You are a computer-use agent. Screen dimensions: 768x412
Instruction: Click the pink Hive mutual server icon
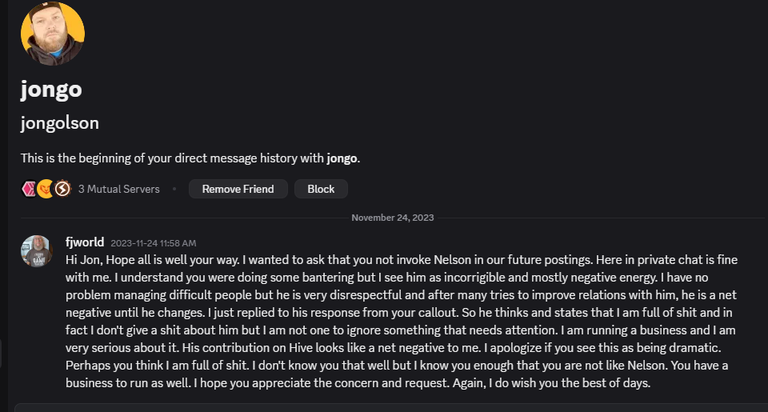29,189
